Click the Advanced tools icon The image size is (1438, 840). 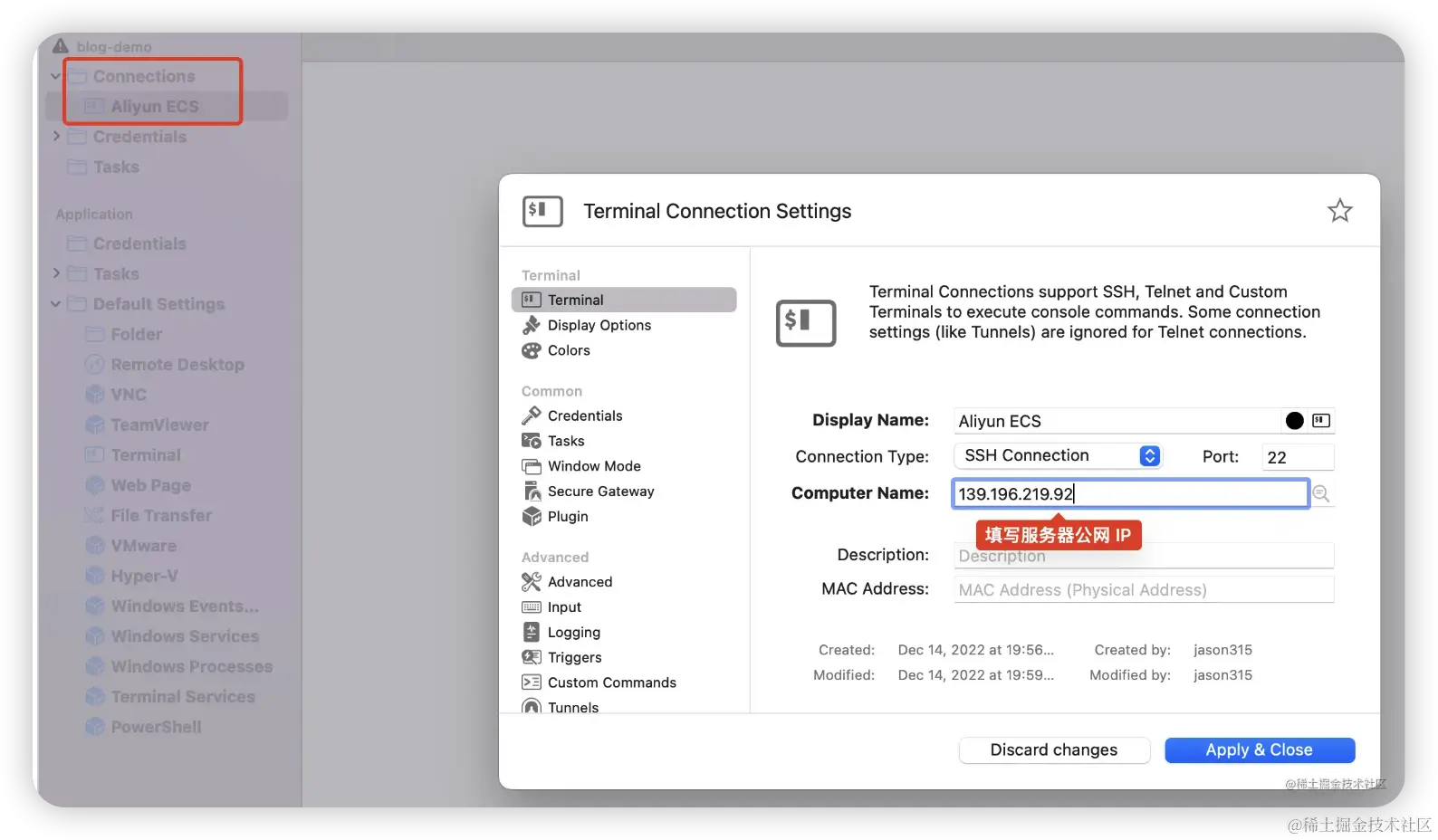(532, 582)
